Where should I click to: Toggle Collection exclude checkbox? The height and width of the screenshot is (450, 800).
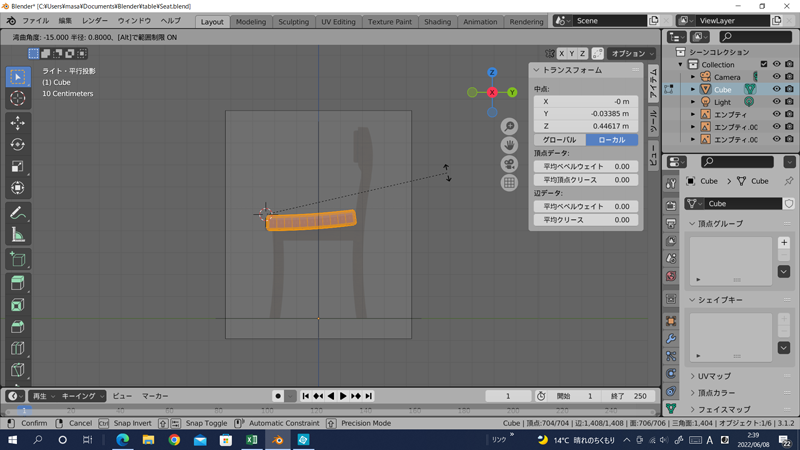[x=764, y=64]
